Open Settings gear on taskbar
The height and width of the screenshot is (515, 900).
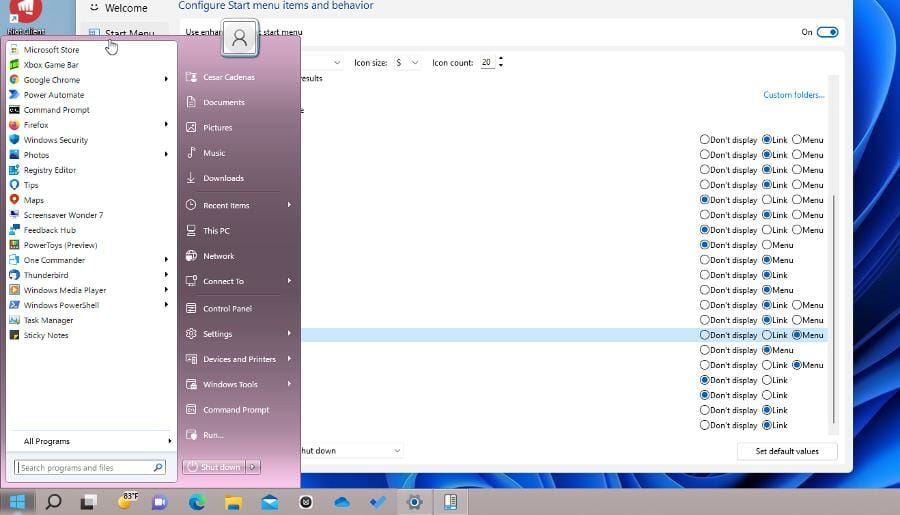[x=414, y=502]
